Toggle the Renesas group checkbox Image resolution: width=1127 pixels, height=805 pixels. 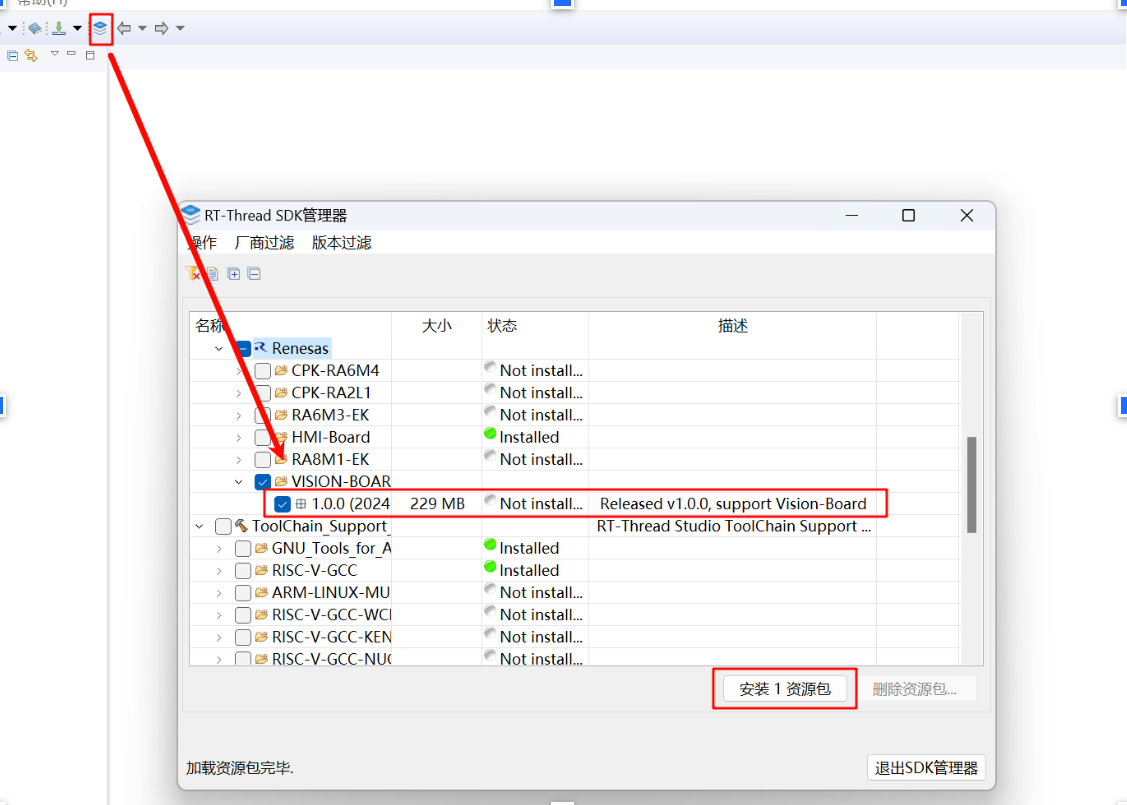point(243,349)
